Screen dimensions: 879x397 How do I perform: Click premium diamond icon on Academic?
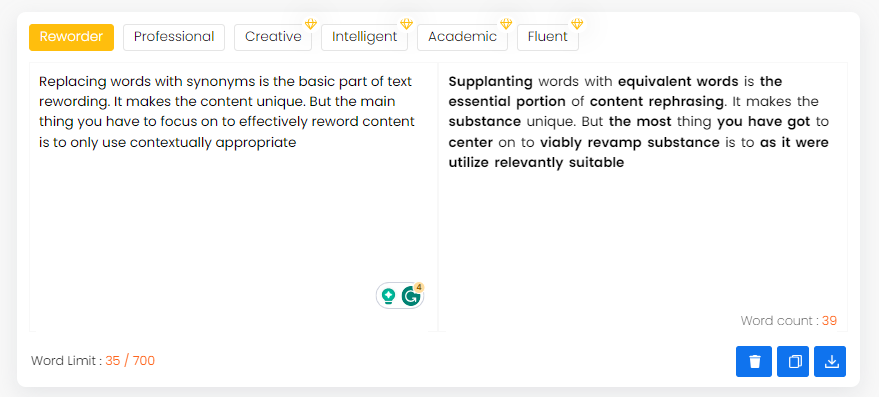point(506,24)
